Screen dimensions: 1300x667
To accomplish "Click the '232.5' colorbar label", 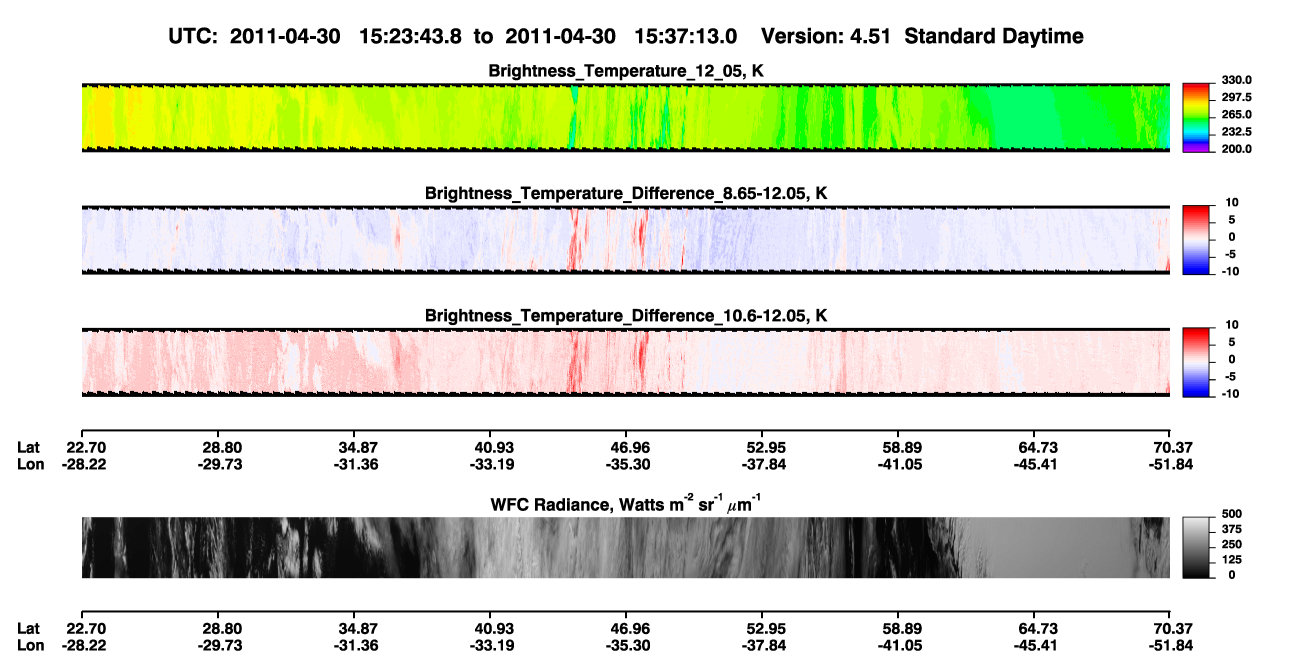I will 1236,132.
